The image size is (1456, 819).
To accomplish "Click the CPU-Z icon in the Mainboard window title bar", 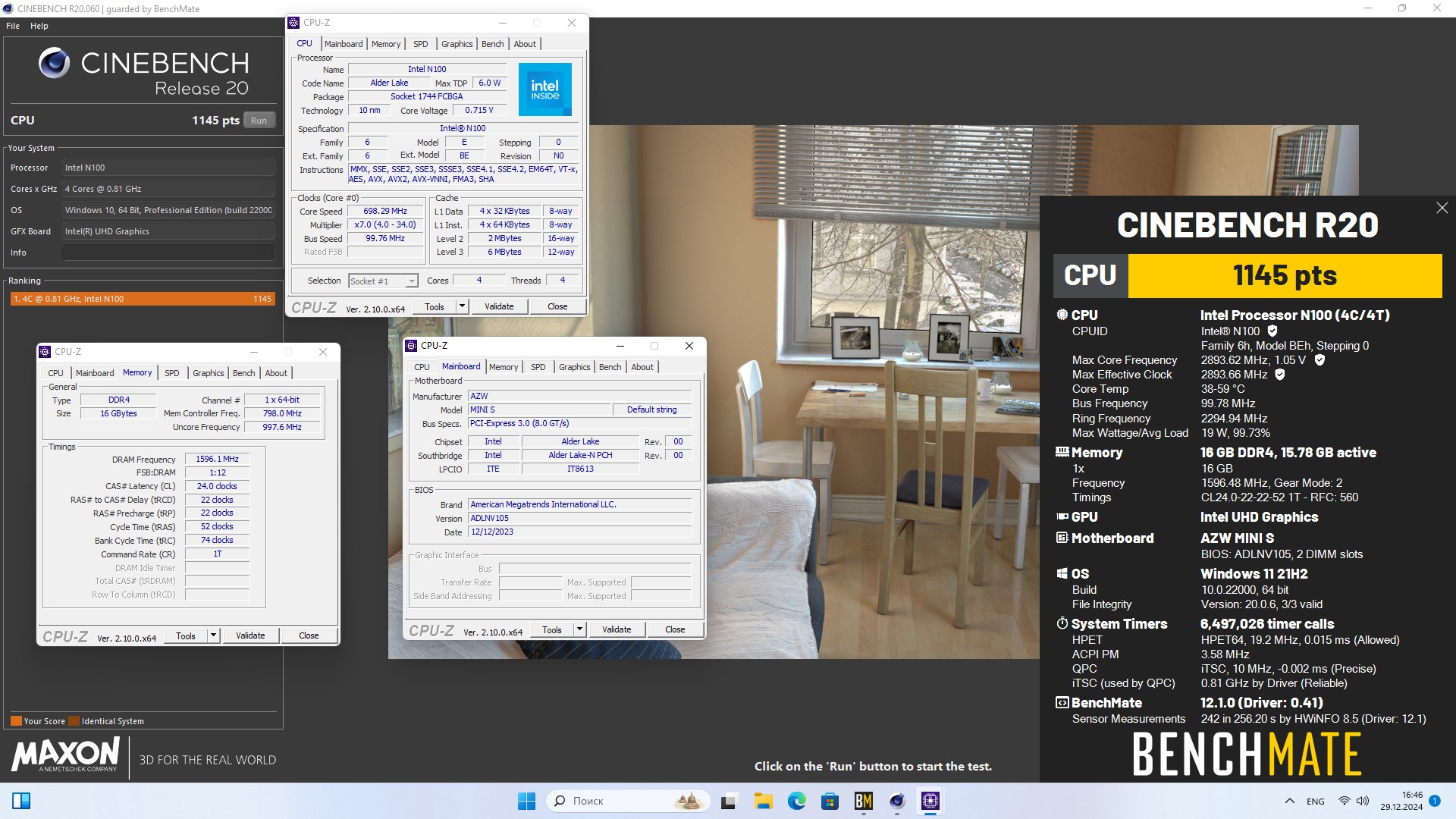I will (x=412, y=346).
